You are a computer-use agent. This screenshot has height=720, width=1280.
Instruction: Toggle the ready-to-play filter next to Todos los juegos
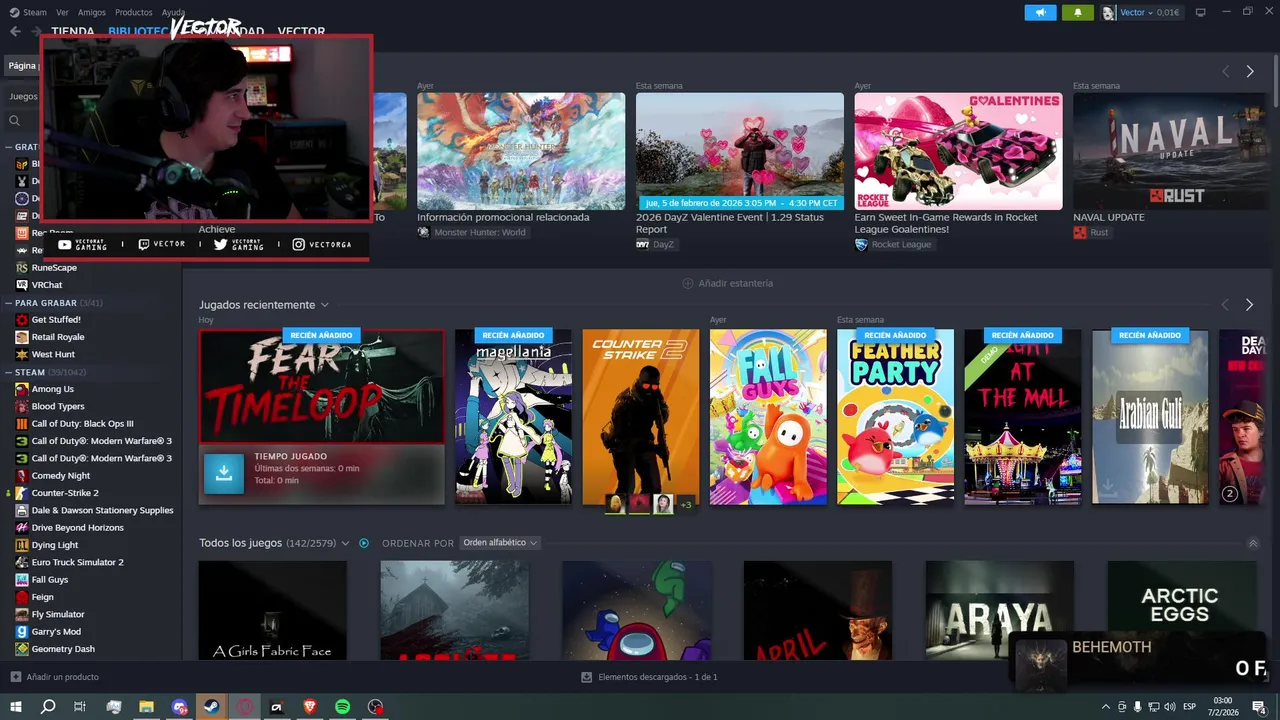pyautogui.click(x=364, y=543)
